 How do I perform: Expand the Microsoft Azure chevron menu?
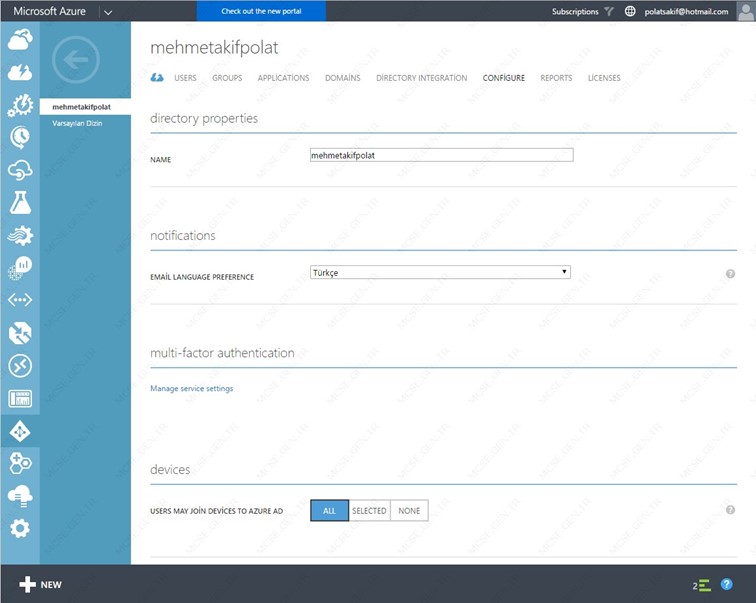[108, 12]
